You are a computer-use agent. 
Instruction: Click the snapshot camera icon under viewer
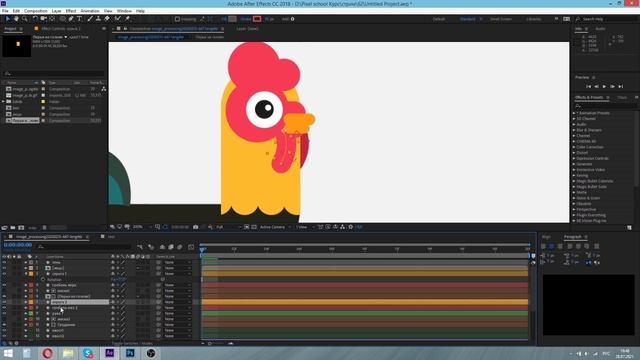(x=196, y=227)
